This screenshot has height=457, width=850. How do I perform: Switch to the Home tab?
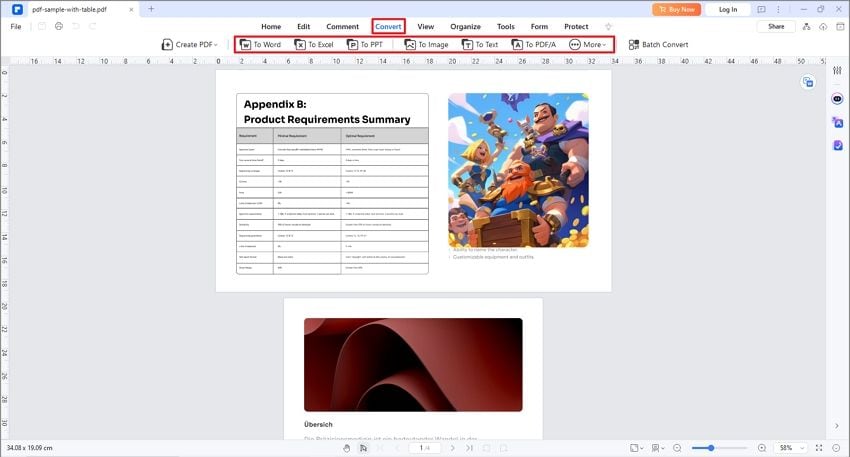coord(271,27)
